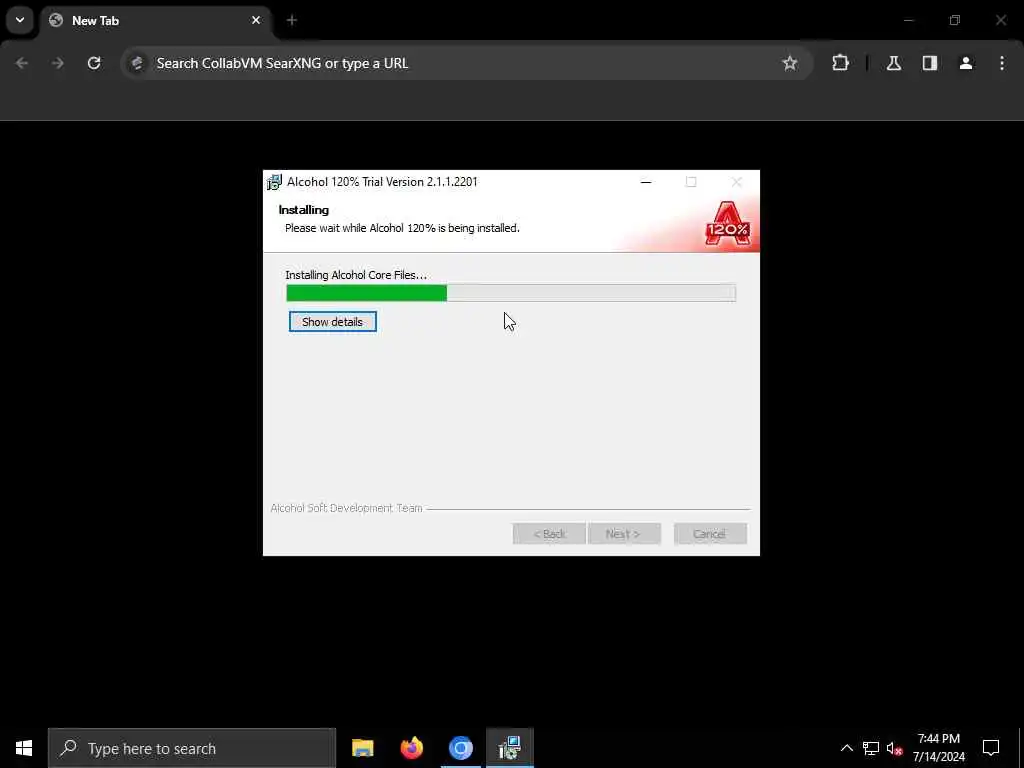
Task: Click the taskbar search box
Action: pos(192,748)
